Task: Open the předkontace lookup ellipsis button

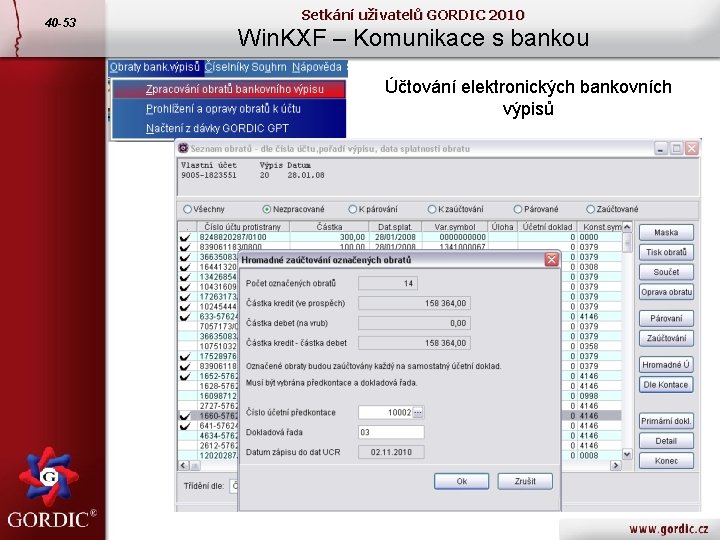Action: click(418, 412)
